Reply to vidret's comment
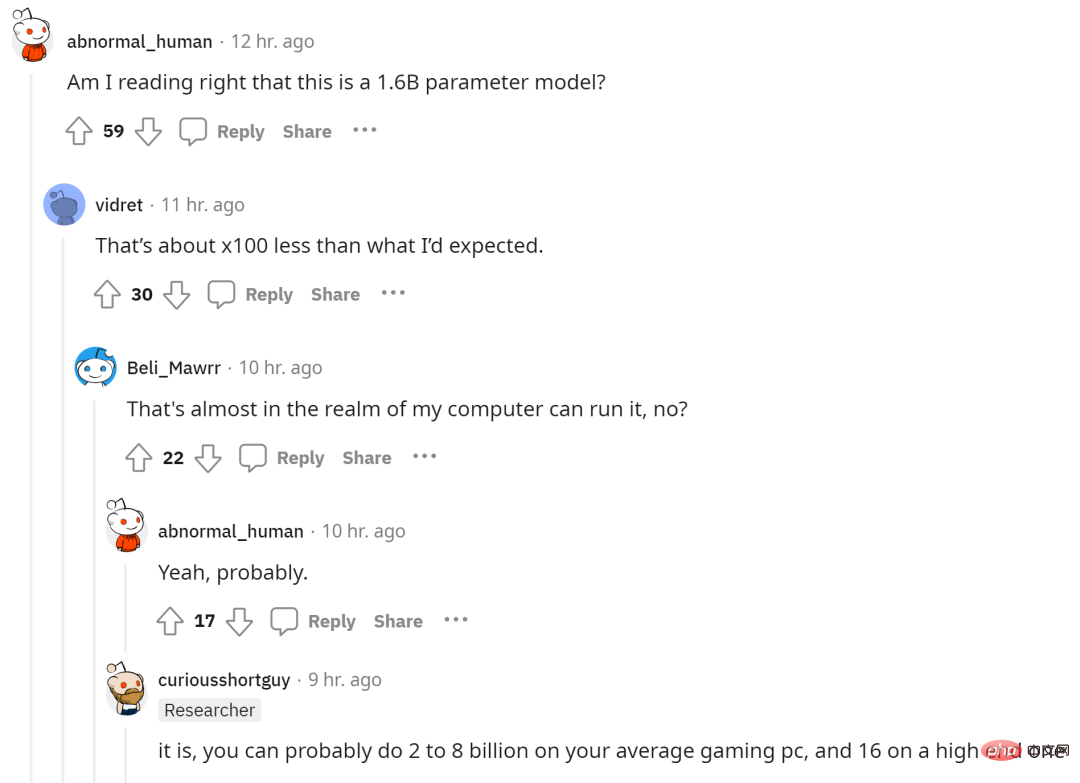The height and width of the screenshot is (783, 1080). click(250, 294)
